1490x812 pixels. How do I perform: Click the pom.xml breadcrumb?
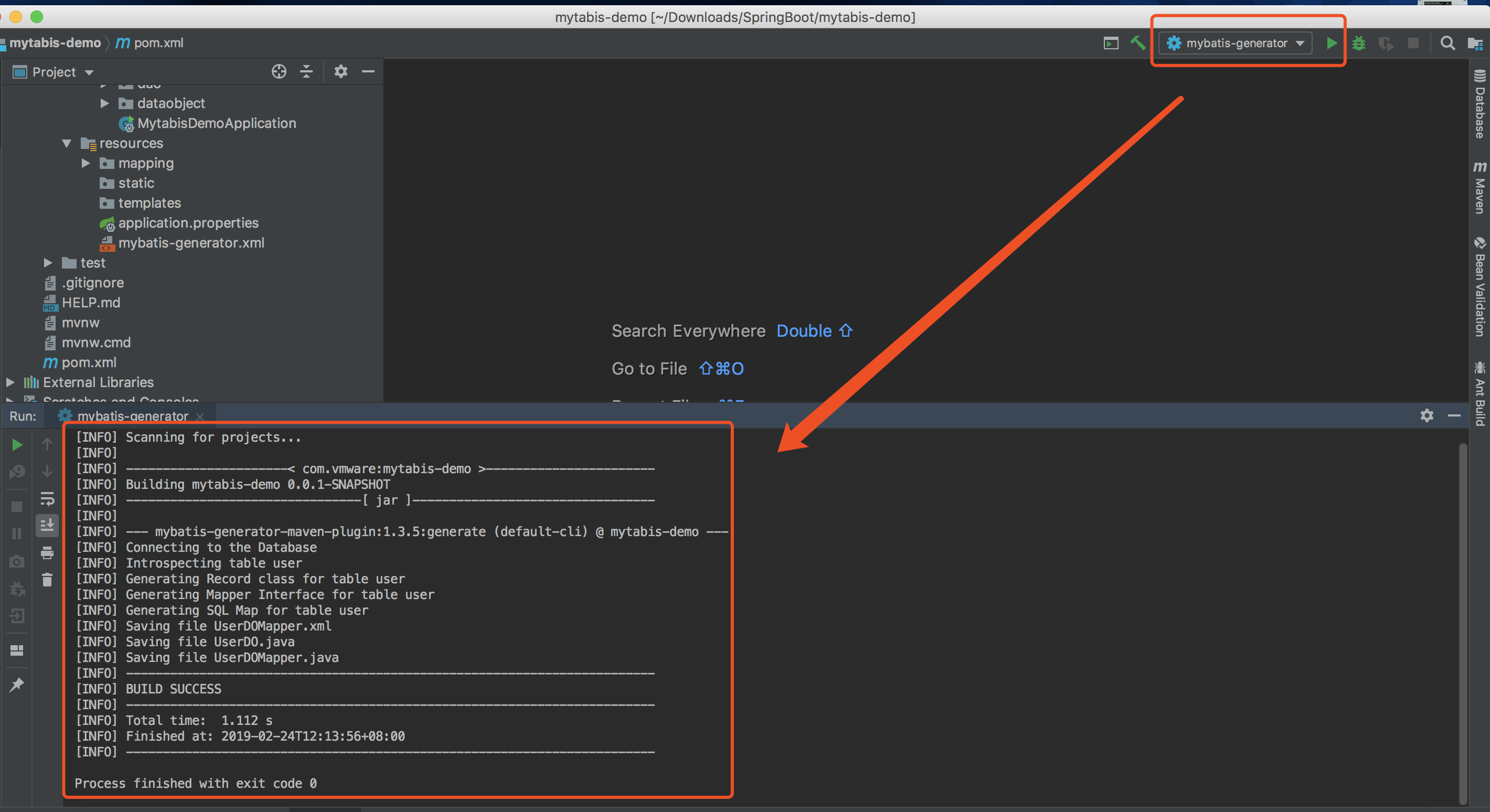[150, 43]
